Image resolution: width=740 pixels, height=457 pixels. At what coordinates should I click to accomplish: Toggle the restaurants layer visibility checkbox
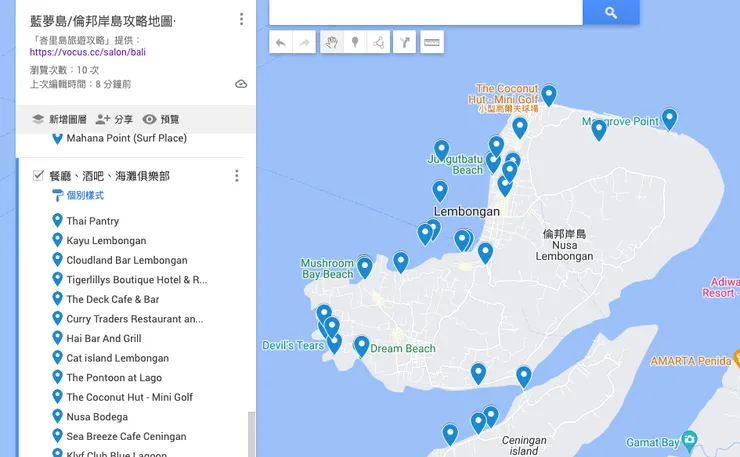click(x=38, y=176)
